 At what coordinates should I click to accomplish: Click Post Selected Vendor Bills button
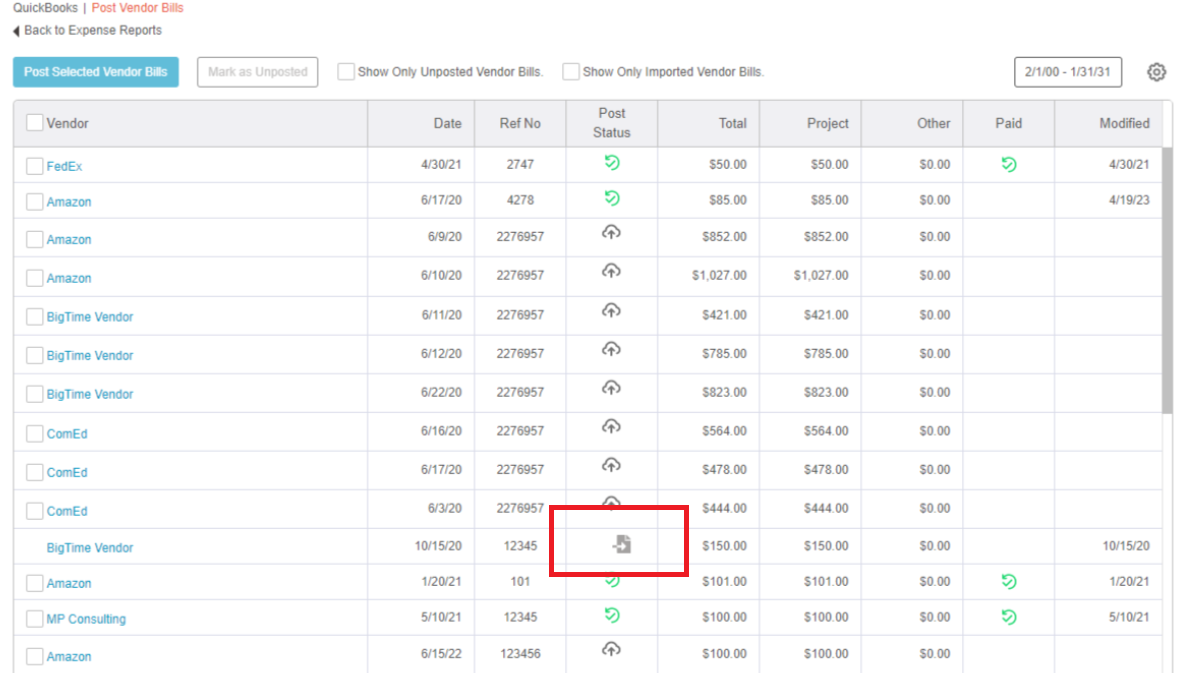96,72
